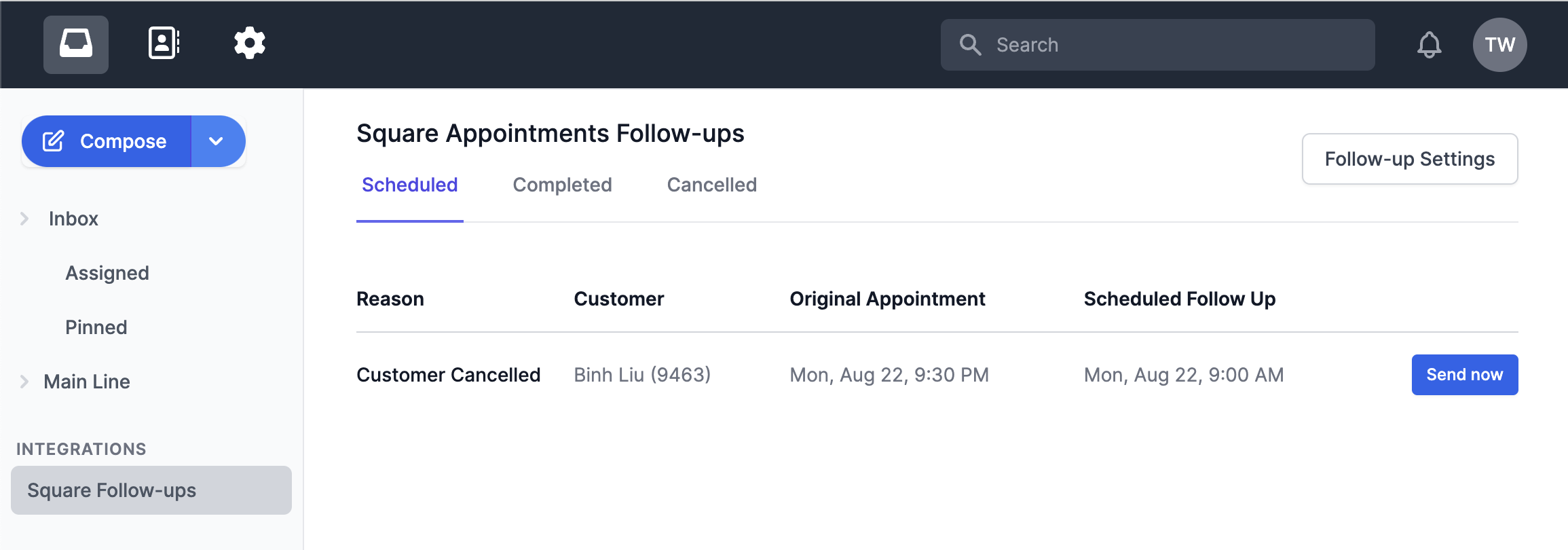The image size is (1568, 550).
Task: Expand the Inbox section
Action: (24, 218)
